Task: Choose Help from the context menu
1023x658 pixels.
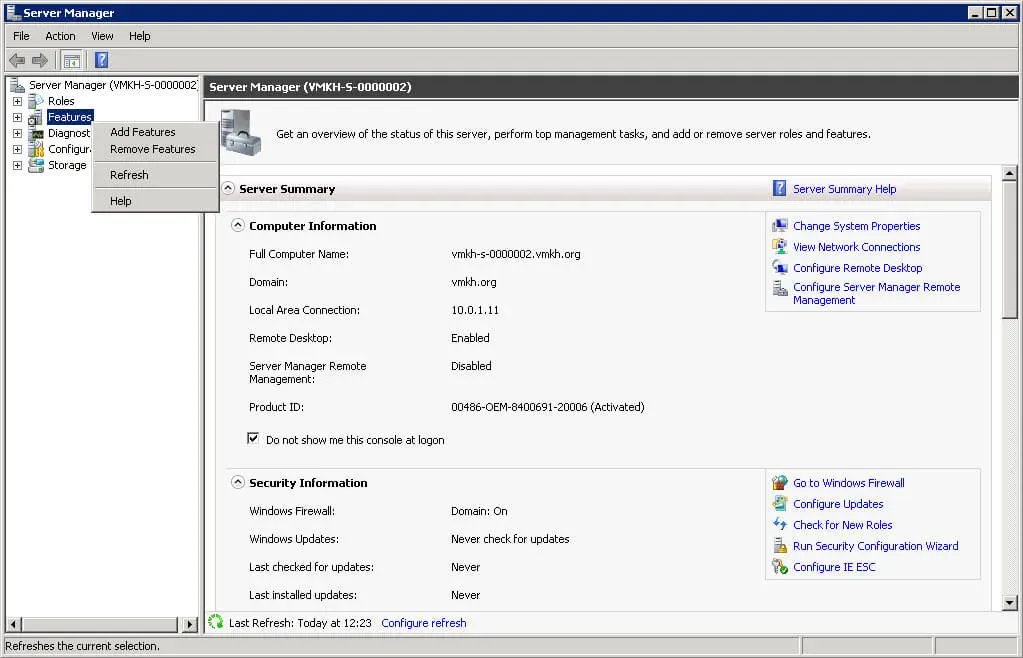Action: (x=155, y=201)
